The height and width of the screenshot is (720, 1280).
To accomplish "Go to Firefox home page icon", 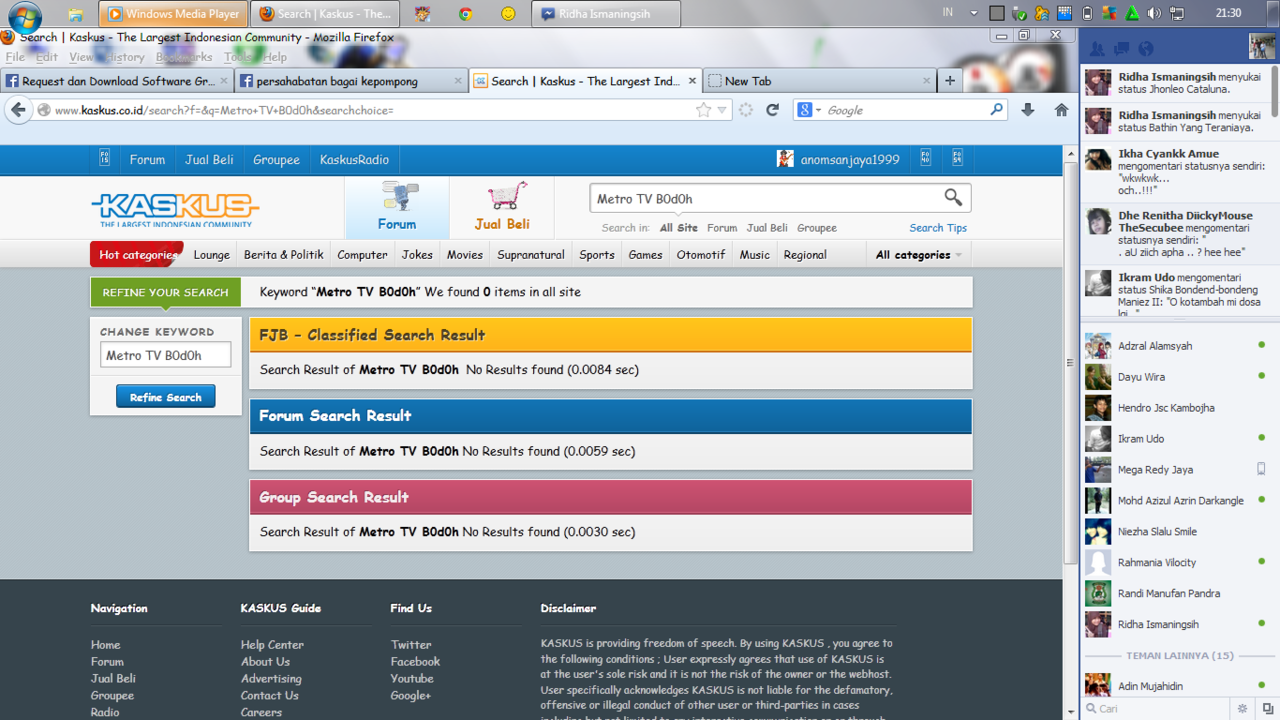I will [x=1061, y=110].
